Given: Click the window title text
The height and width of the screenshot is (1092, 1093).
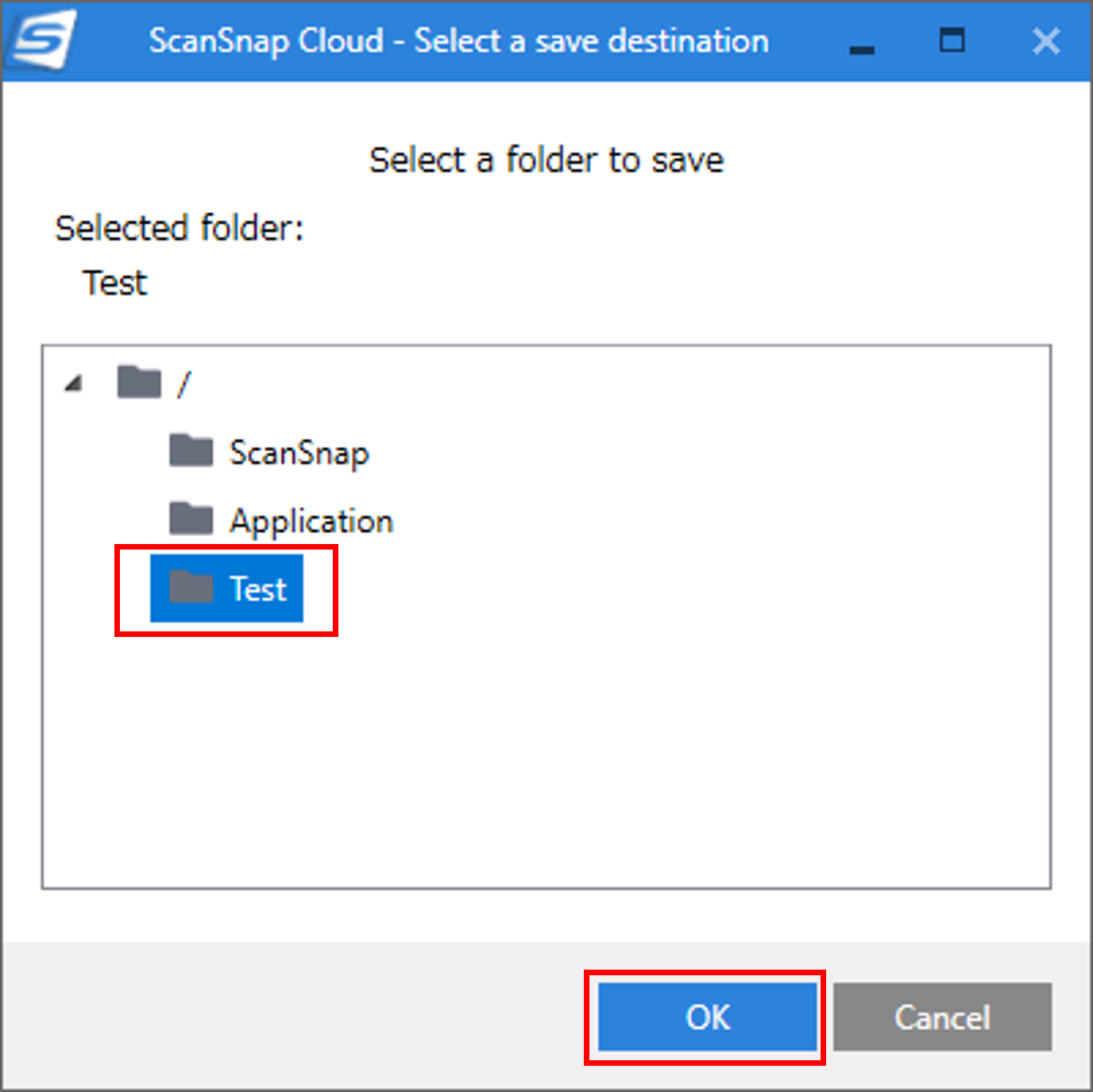Looking at the screenshot, I should click(x=459, y=41).
